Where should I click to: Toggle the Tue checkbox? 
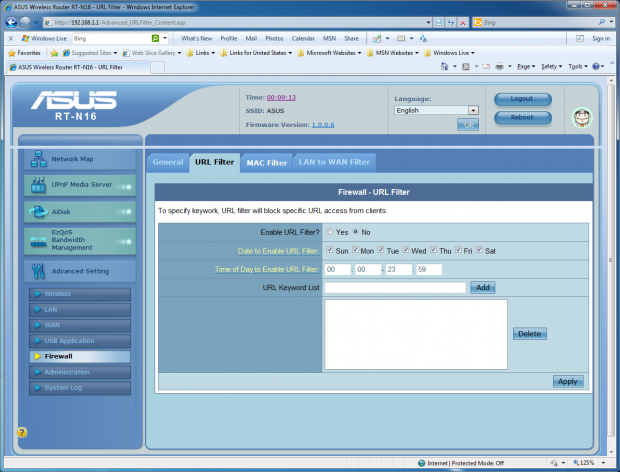381,250
